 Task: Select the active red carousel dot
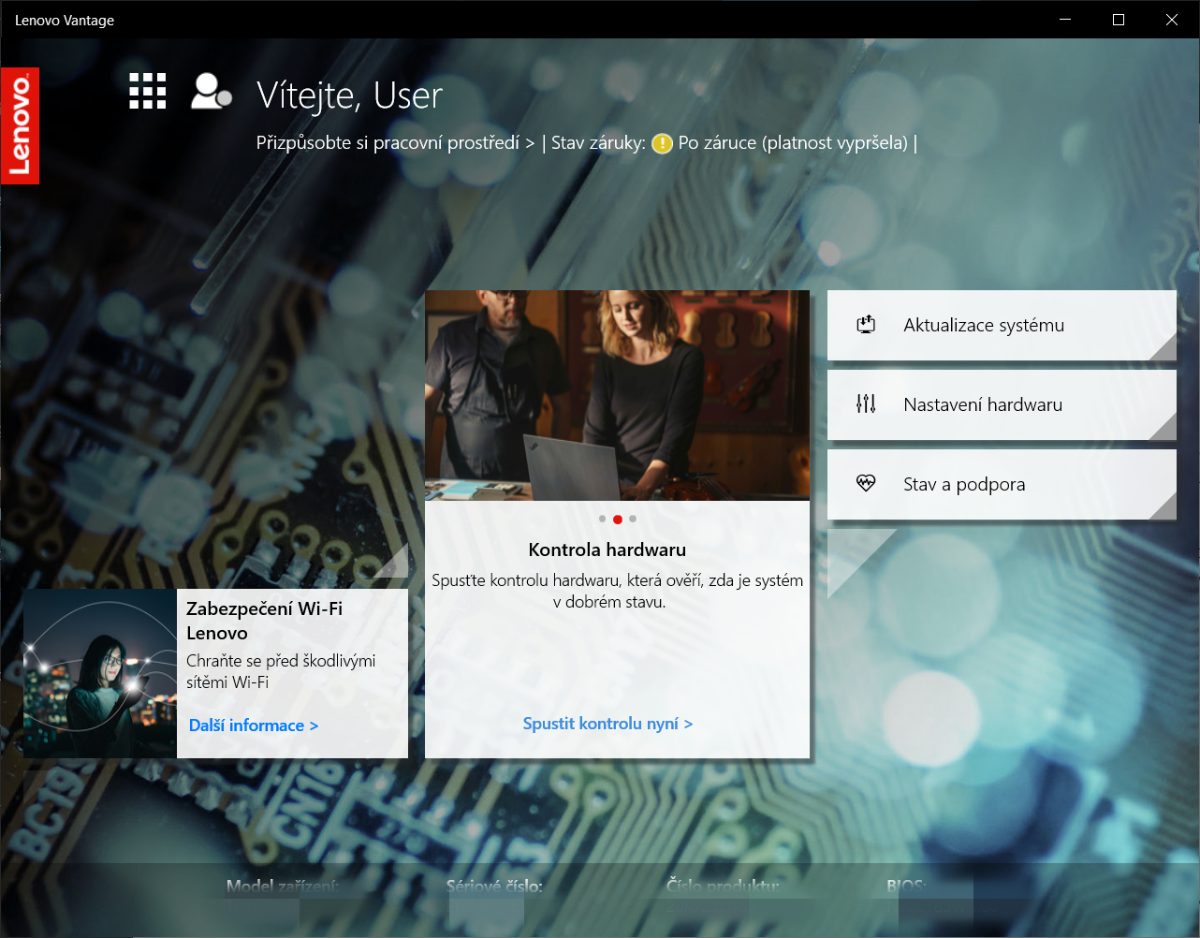tap(617, 519)
